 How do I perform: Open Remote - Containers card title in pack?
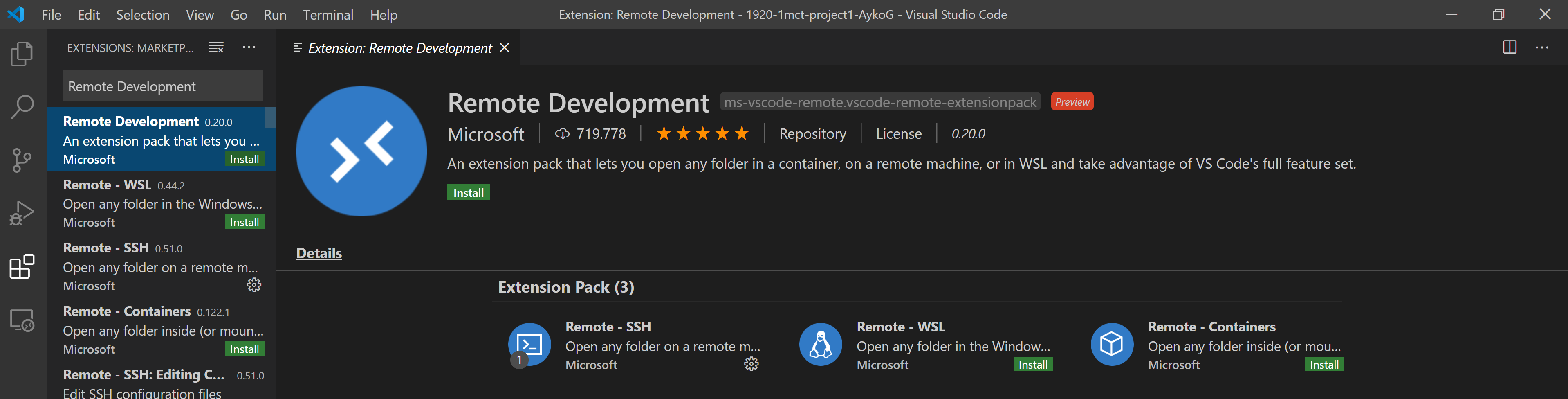[x=1211, y=327]
